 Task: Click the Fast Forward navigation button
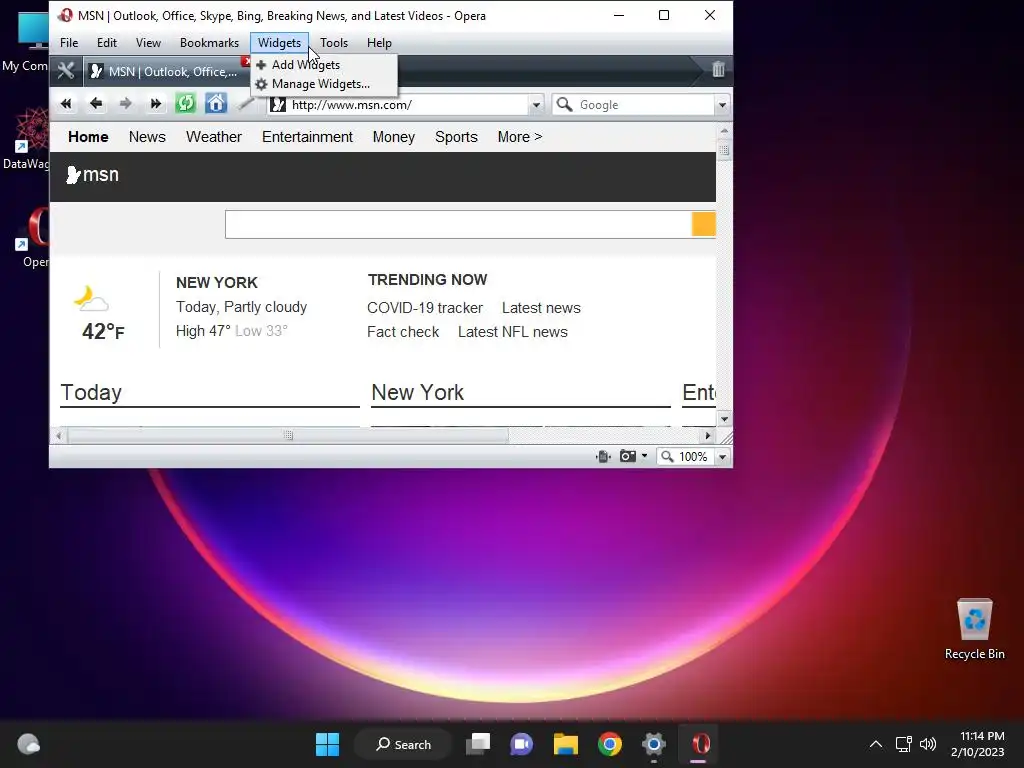[x=155, y=104]
